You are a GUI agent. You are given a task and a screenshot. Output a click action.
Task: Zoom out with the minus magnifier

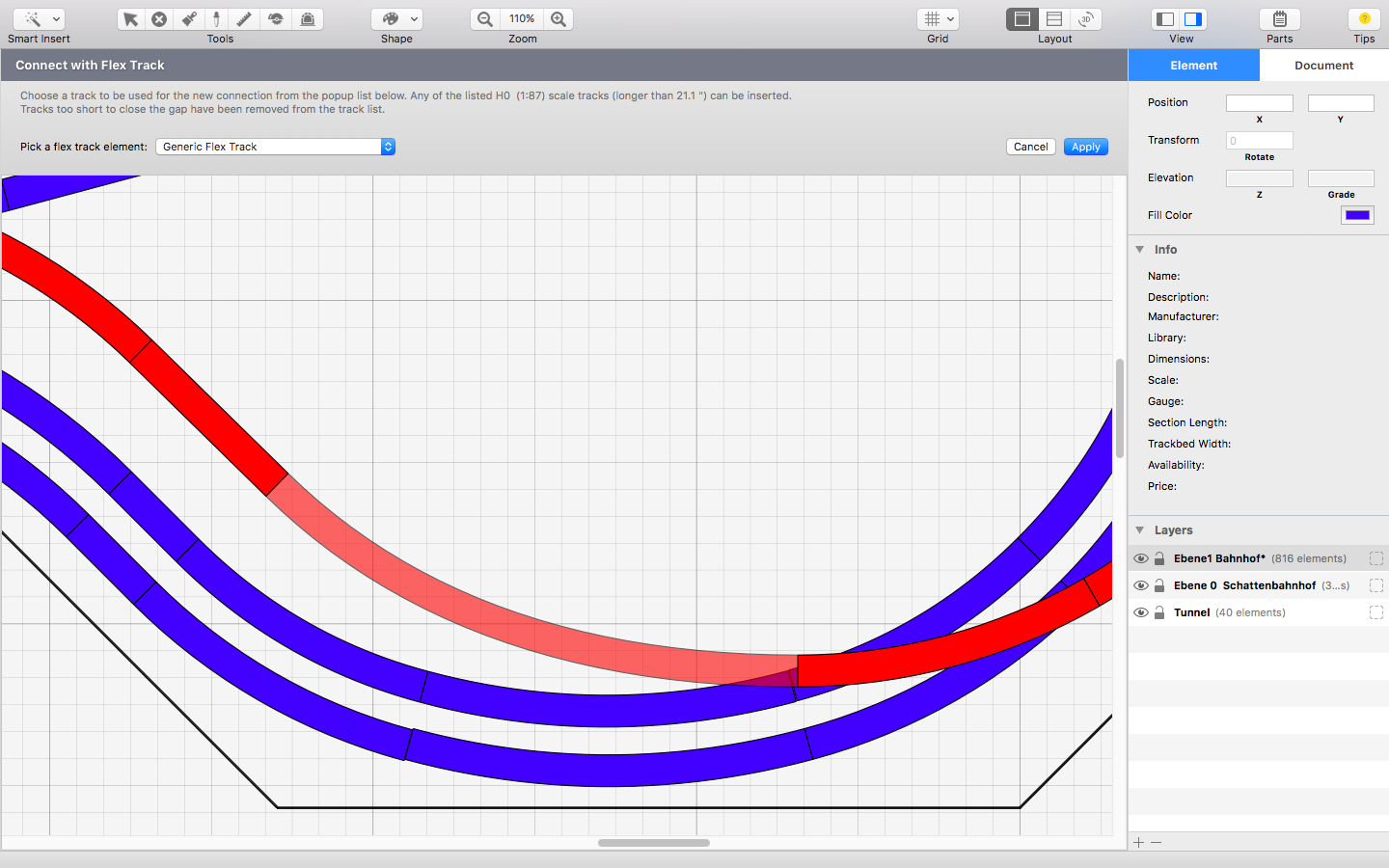(485, 19)
